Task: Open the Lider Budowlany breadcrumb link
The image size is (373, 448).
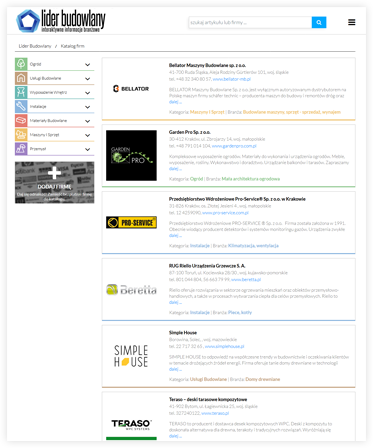Action: click(x=35, y=46)
